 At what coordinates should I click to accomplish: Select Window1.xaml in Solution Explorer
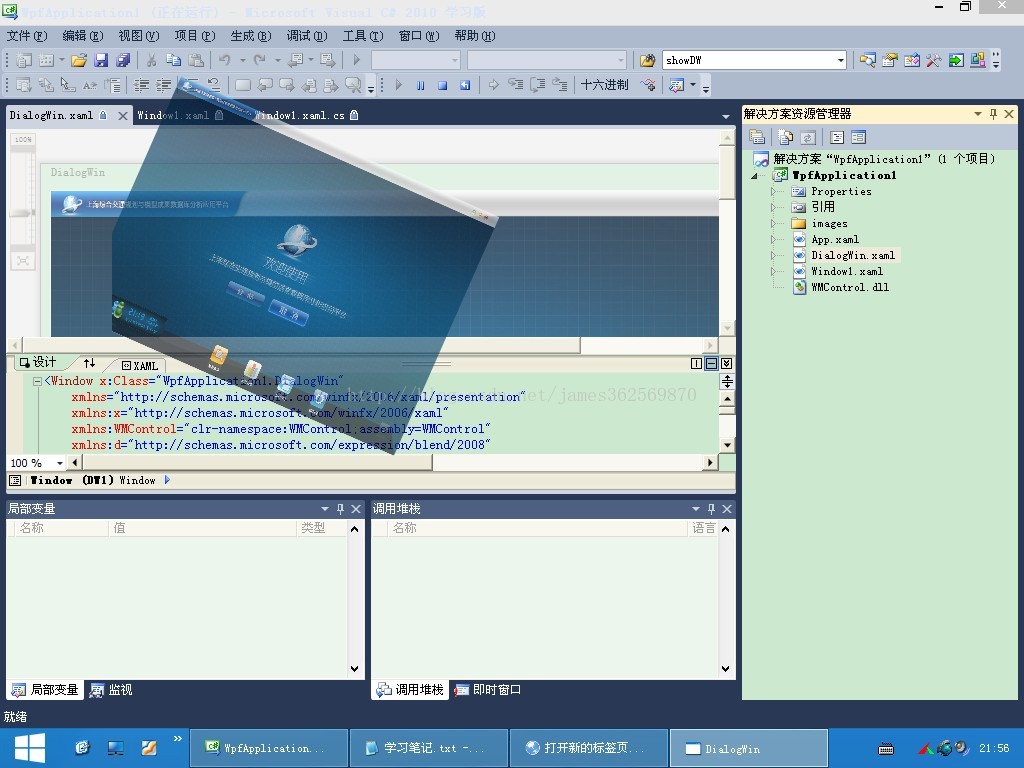[x=846, y=272]
